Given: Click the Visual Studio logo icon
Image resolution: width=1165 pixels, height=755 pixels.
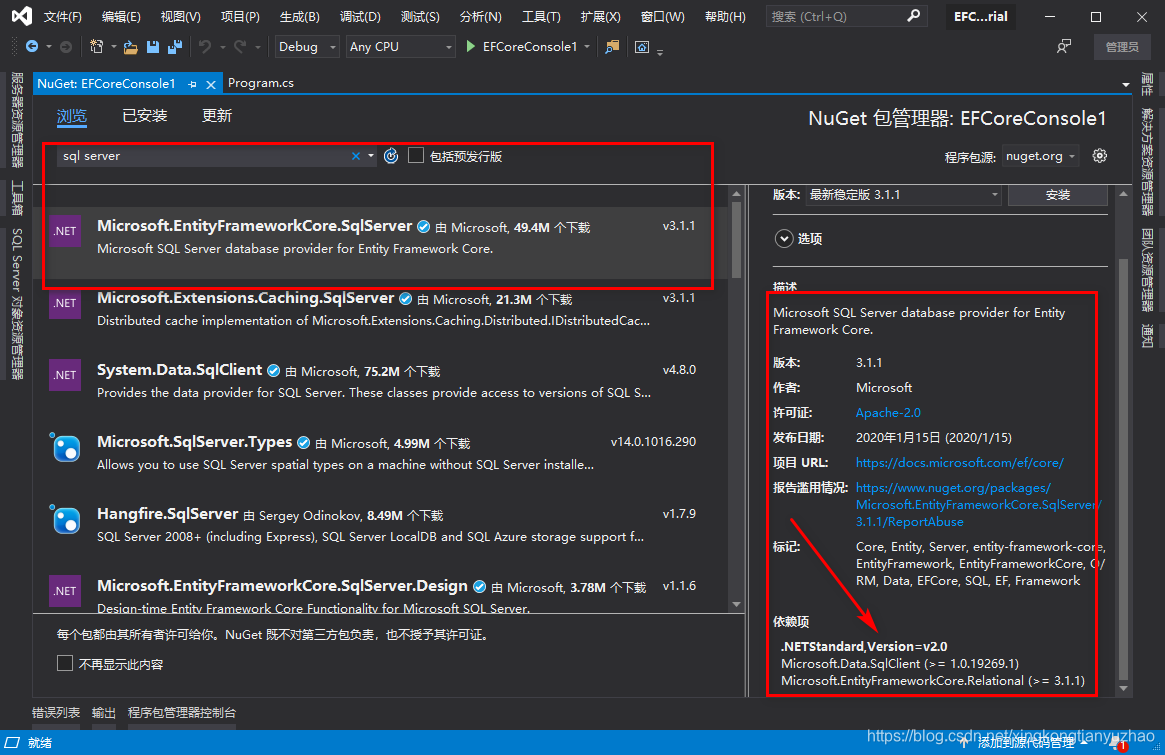Looking at the screenshot, I should tap(22, 16).
